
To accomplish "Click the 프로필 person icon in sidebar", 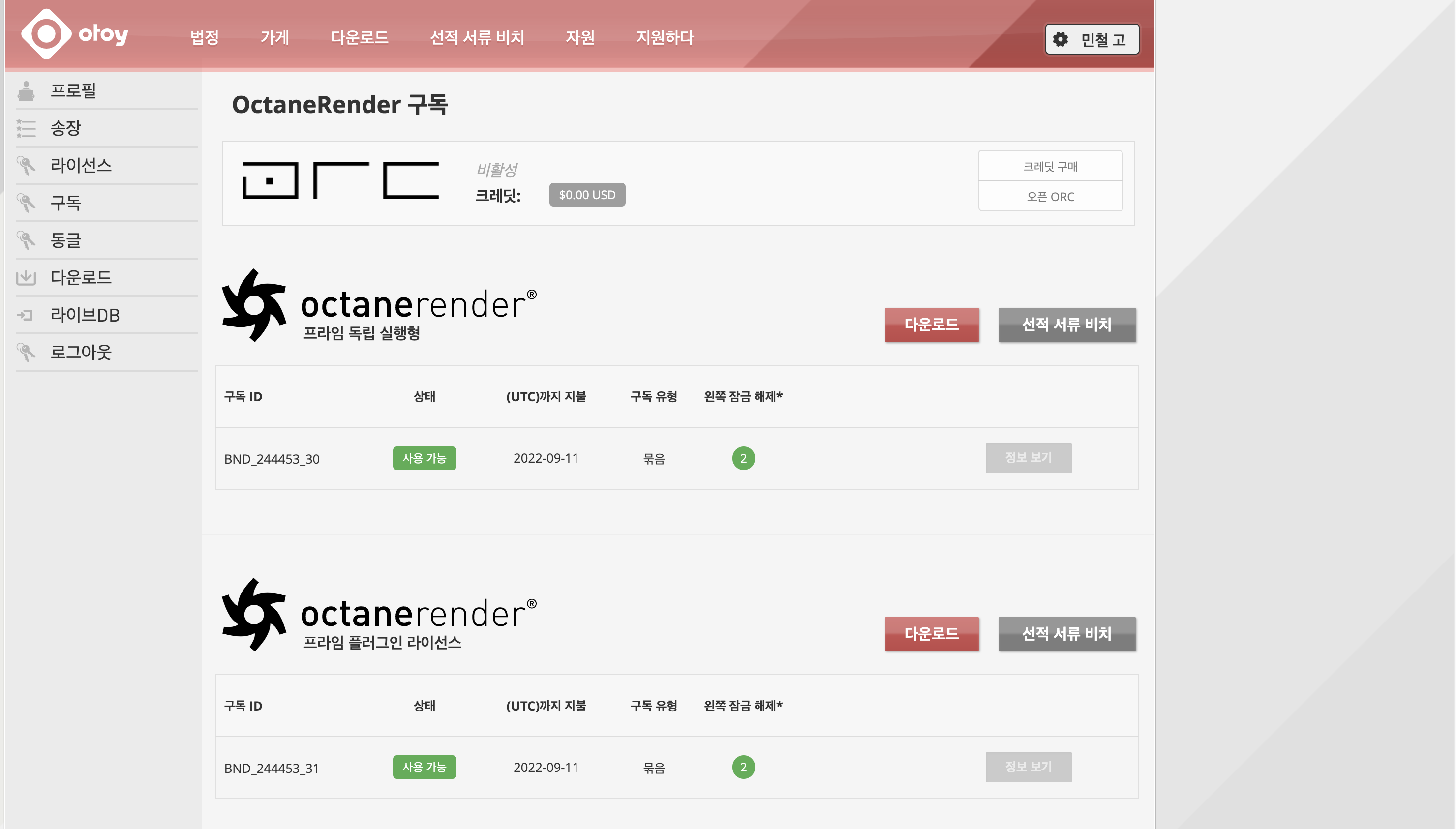I will 26,91.
